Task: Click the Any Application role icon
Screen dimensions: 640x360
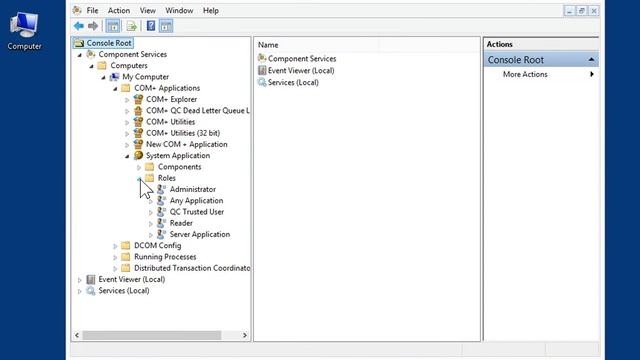Action: 162,200
